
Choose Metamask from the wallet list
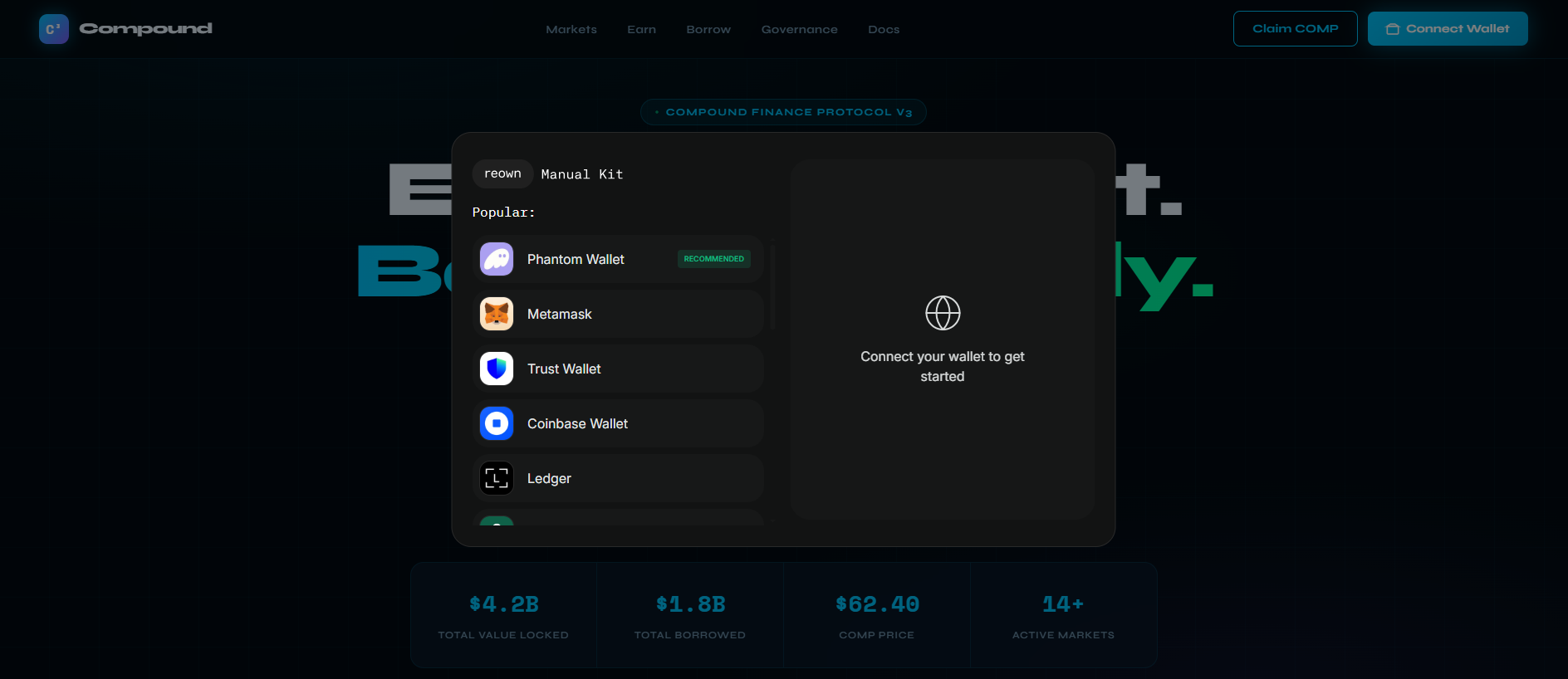click(x=618, y=314)
